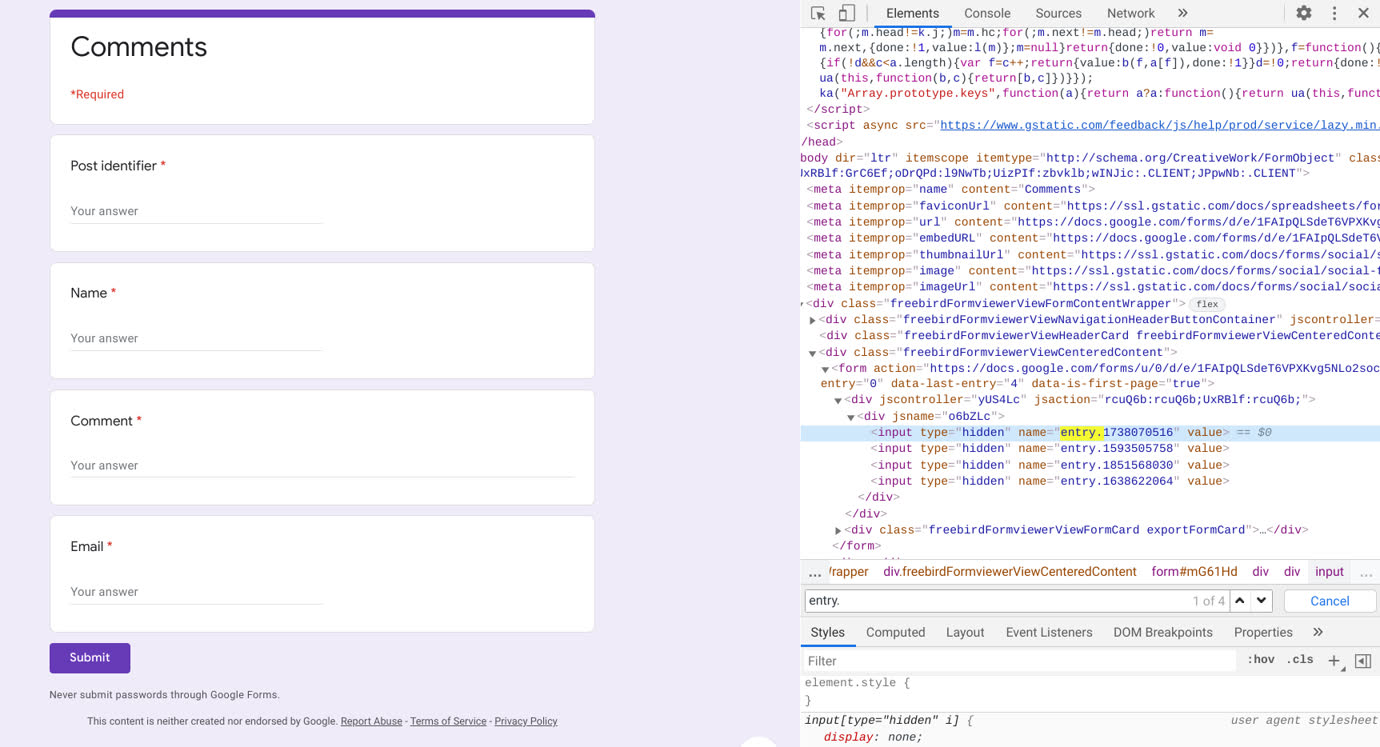Open the DevTools three-dot options menu

(1334, 13)
